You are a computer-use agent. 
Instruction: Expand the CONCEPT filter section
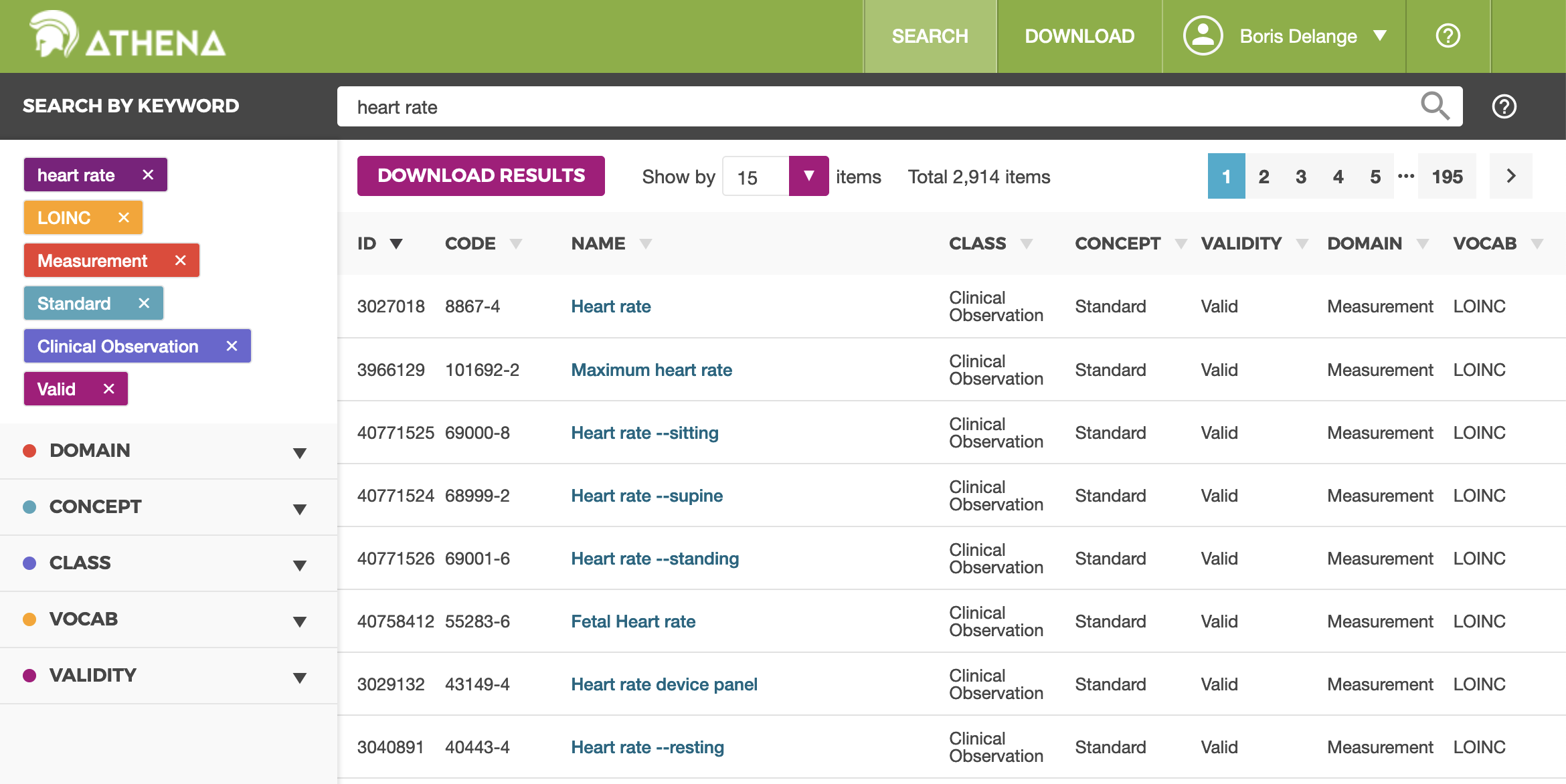[169, 507]
